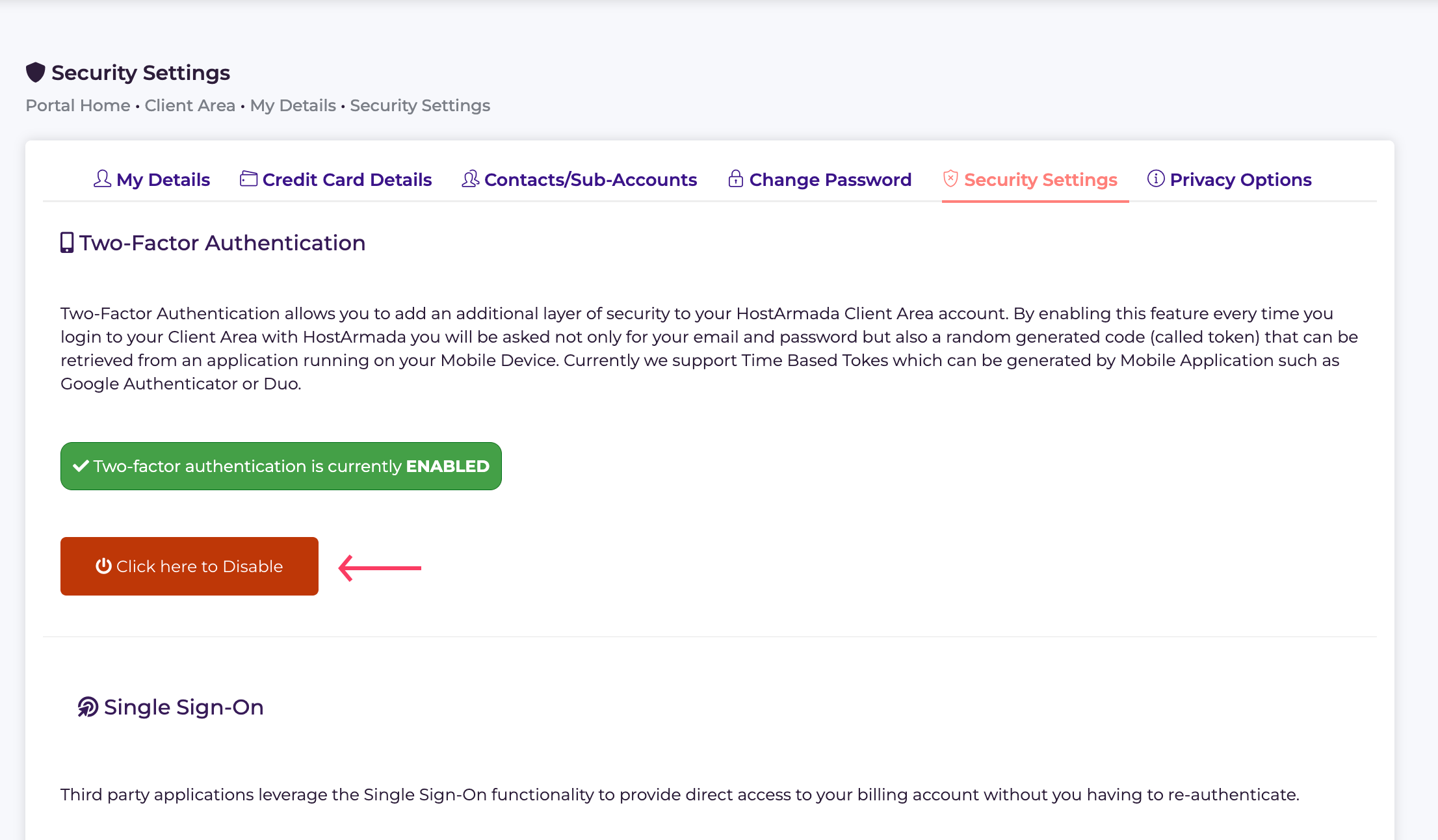Open the Privacy Options tab
1438x840 pixels.
(x=1229, y=179)
